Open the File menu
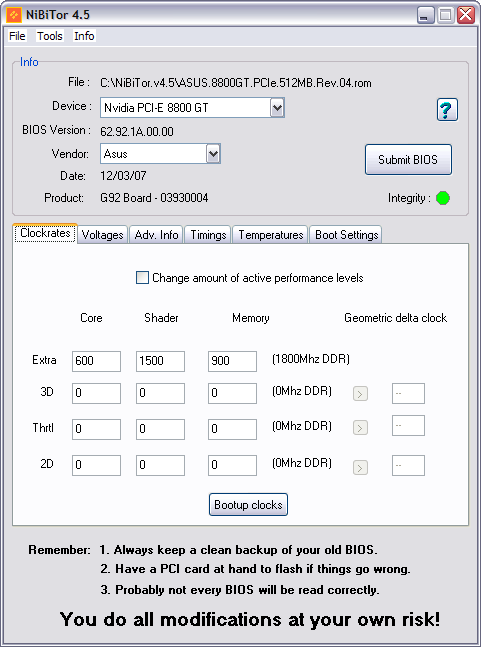 coord(17,36)
